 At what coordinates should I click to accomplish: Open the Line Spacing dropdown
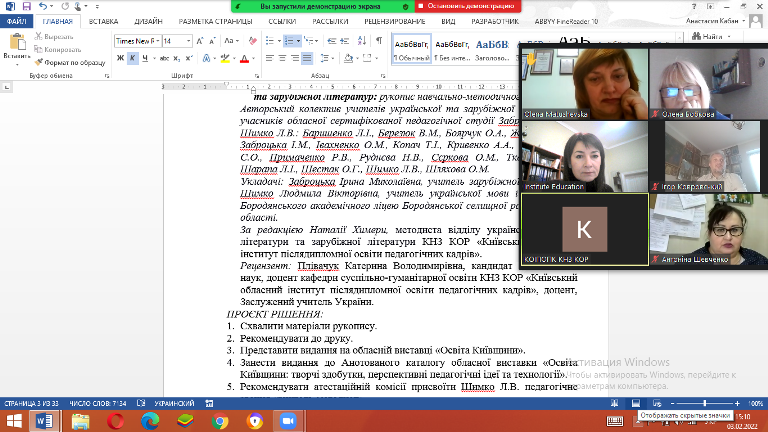tap(327, 58)
